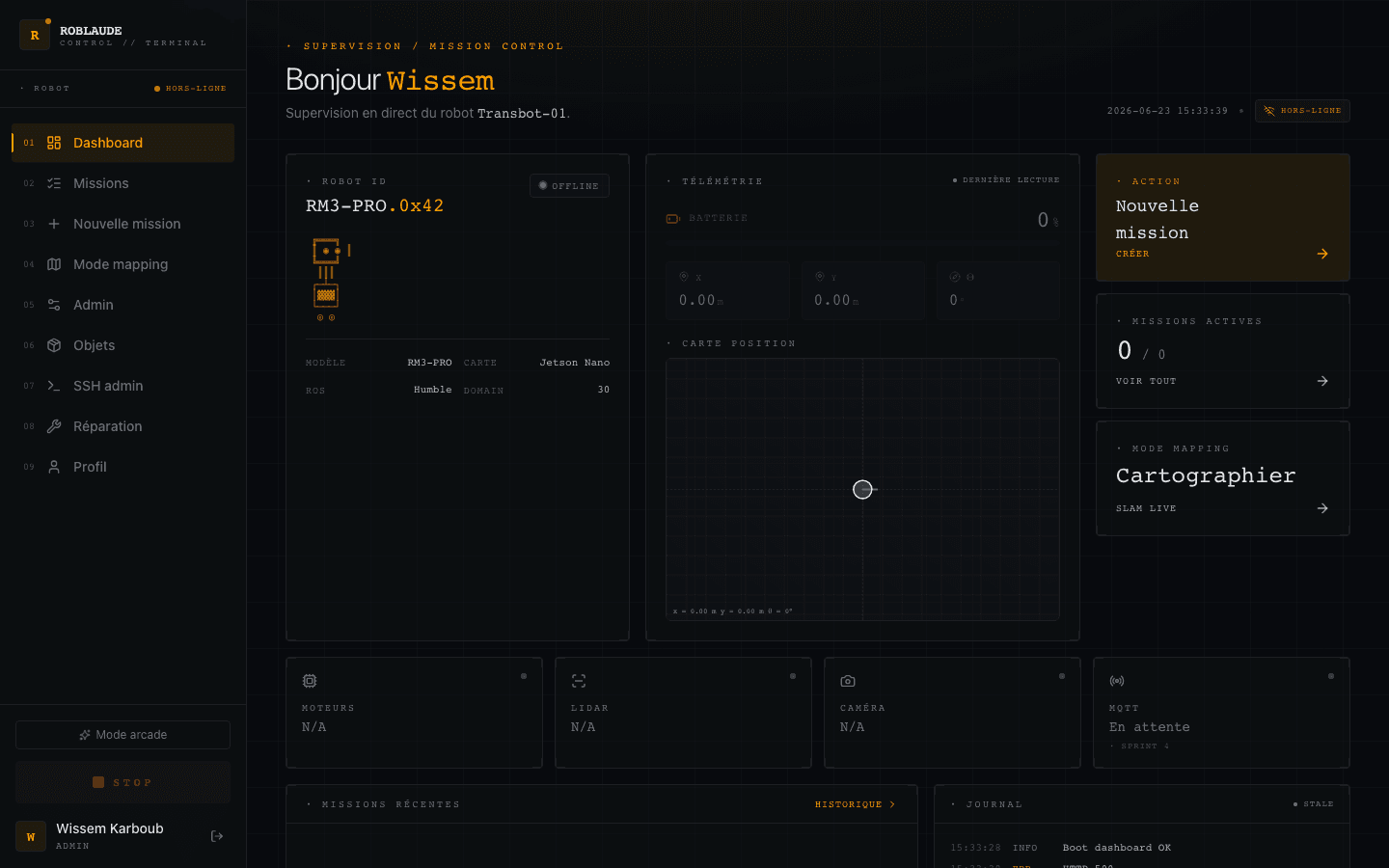
Task: Click the logout icon beside Wissem Karboub
Action: coord(217,836)
